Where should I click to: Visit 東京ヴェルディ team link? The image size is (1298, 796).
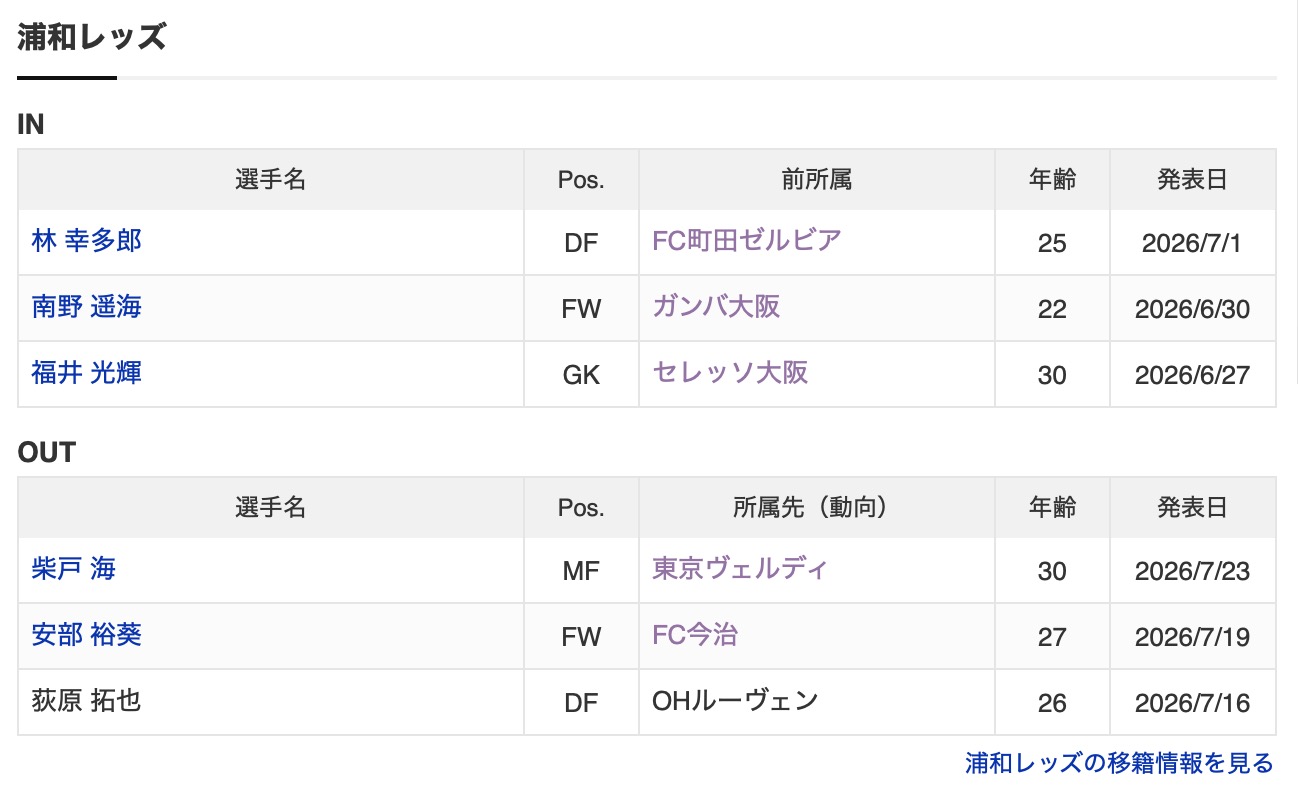pos(740,569)
